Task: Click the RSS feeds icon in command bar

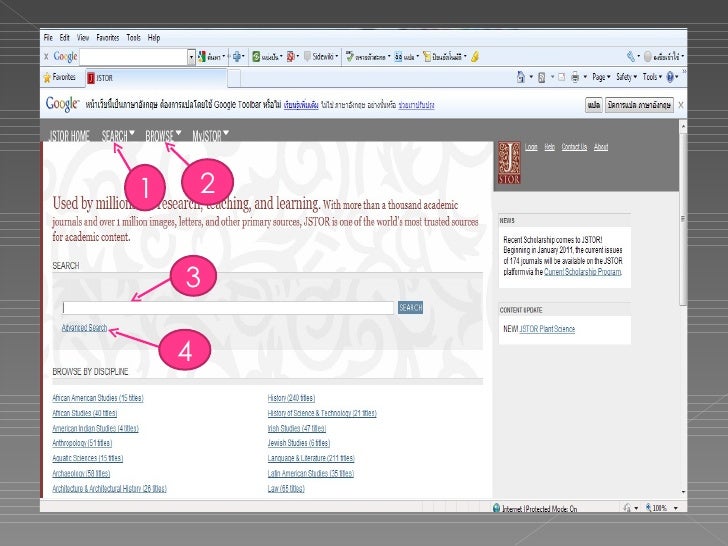Action: [541, 77]
